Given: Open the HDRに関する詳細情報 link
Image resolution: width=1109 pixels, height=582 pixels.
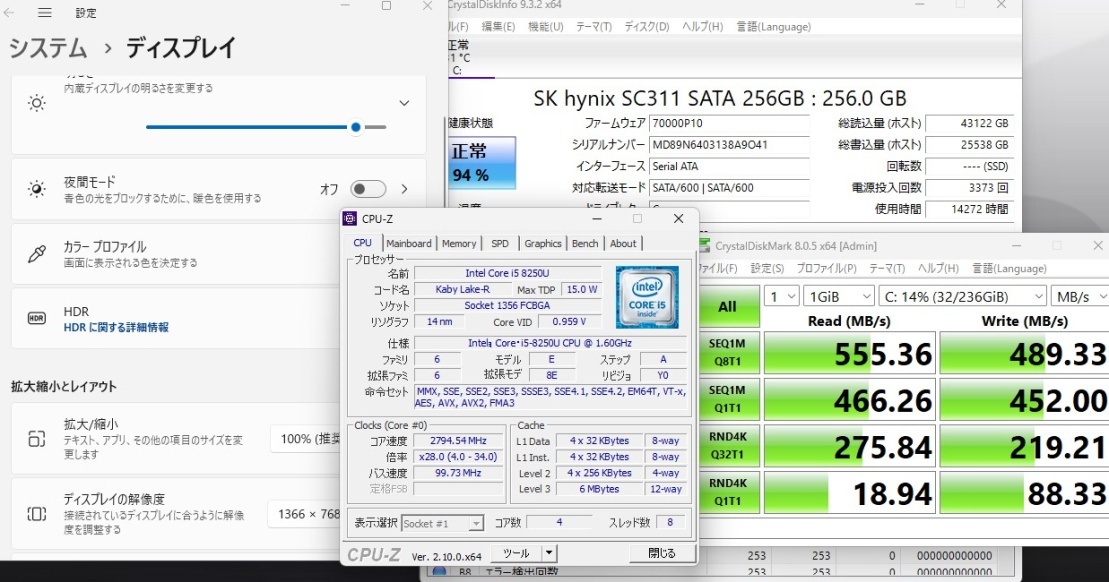Looking at the screenshot, I should 116,327.
